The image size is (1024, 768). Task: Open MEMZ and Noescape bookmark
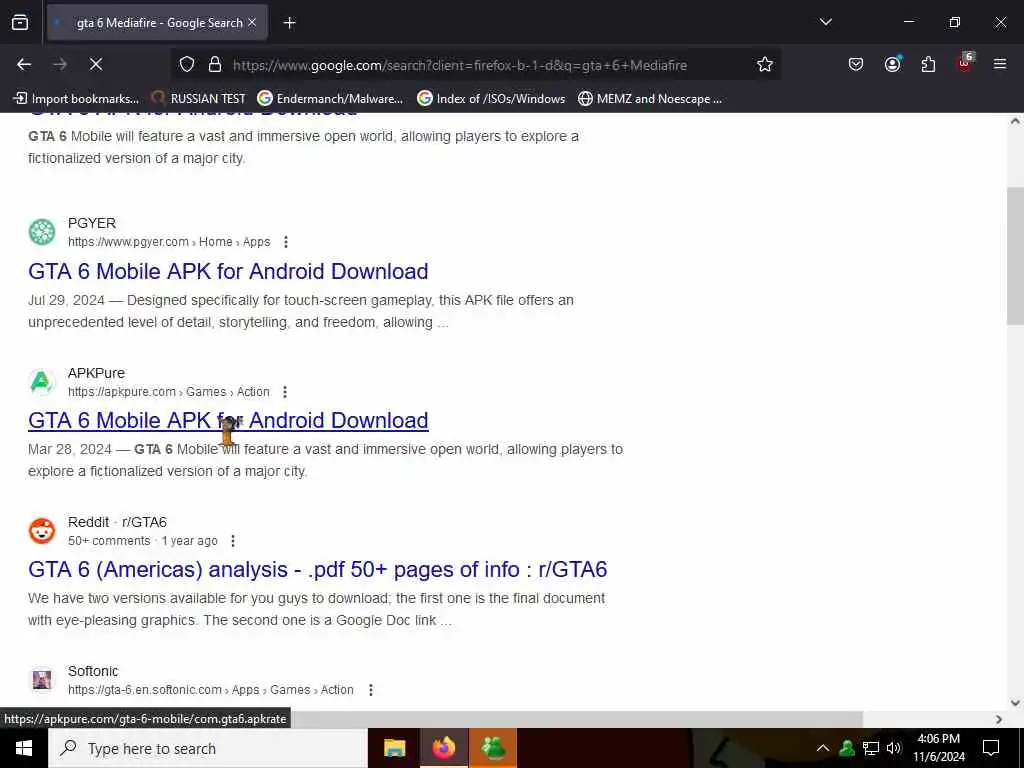(x=650, y=99)
